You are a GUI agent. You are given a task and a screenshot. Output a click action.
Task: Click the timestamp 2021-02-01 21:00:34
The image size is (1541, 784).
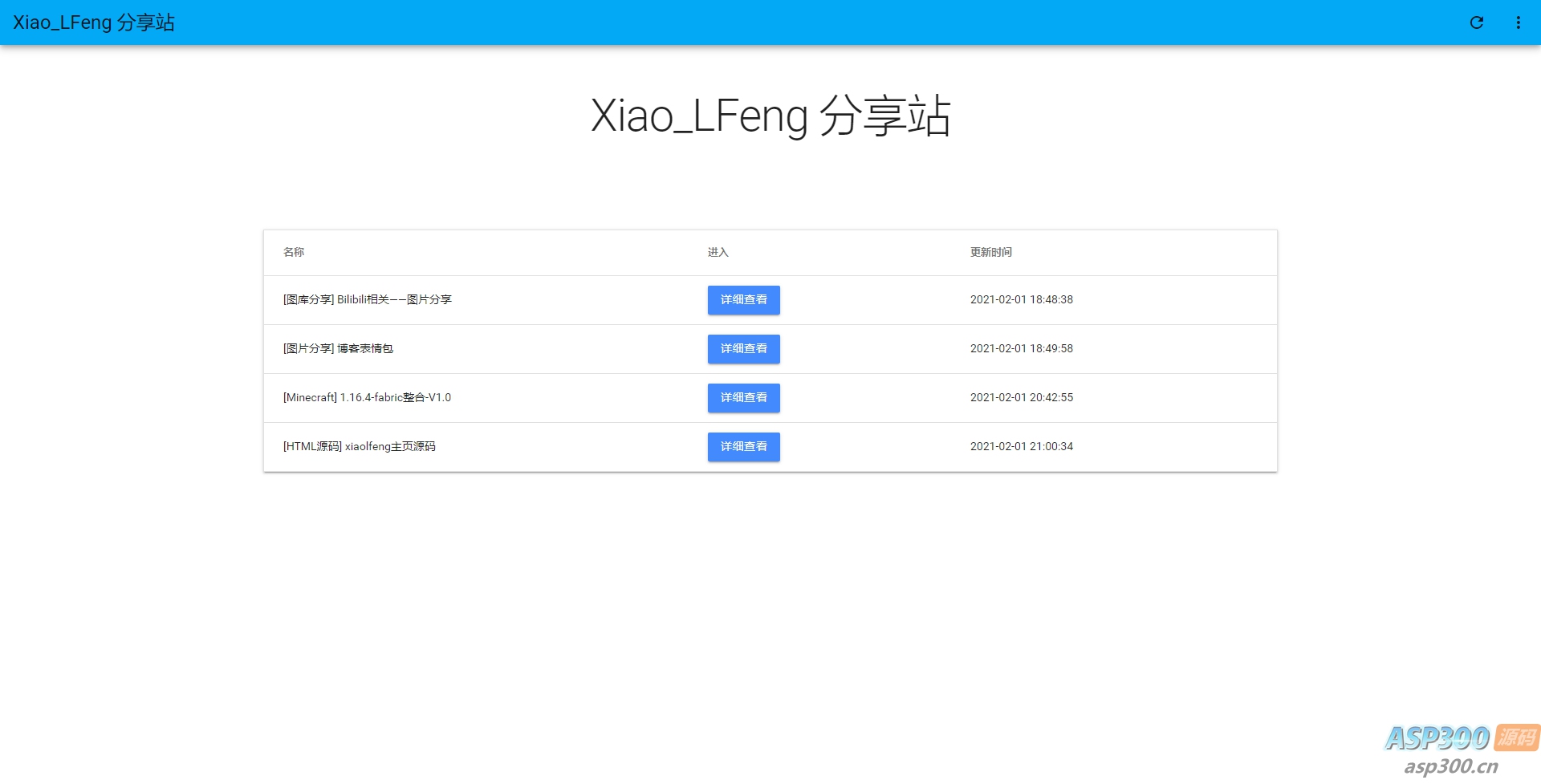click(x=1022, y=446)
